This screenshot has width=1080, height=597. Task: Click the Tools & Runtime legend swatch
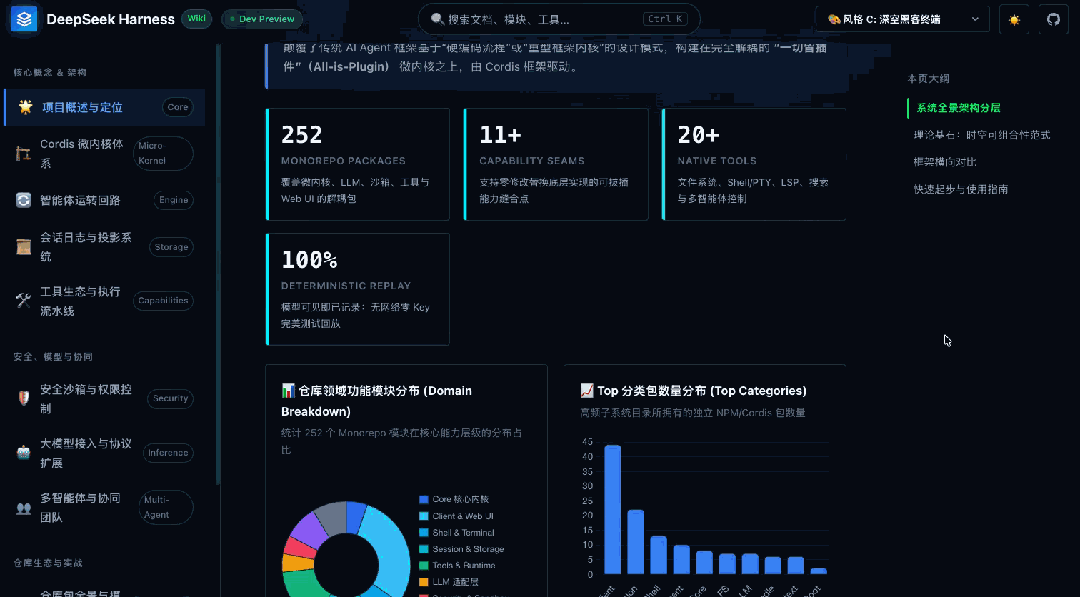(424, 565)
